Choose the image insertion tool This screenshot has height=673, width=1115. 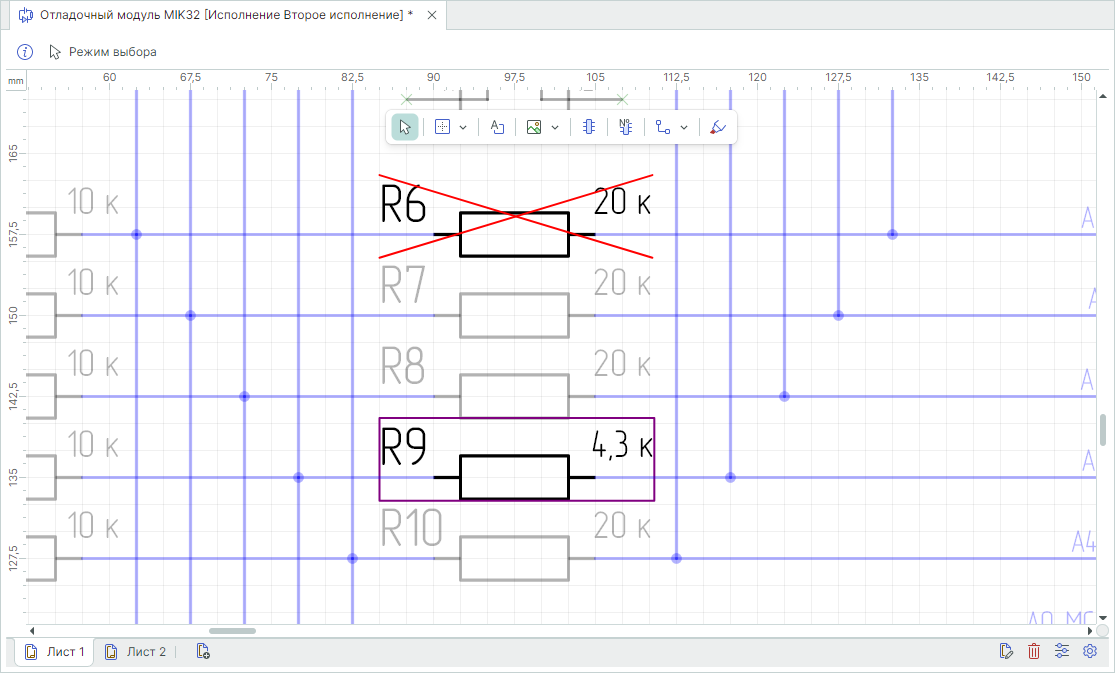pos(534,127)
